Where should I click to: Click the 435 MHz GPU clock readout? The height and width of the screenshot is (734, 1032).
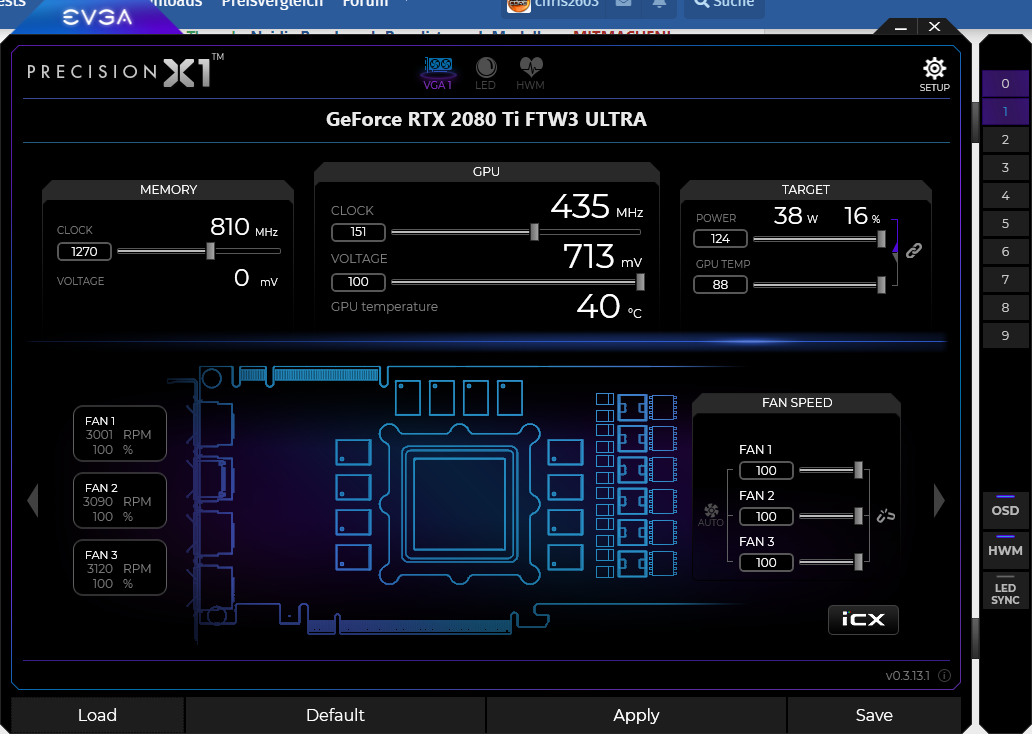[x=597, y=207]
